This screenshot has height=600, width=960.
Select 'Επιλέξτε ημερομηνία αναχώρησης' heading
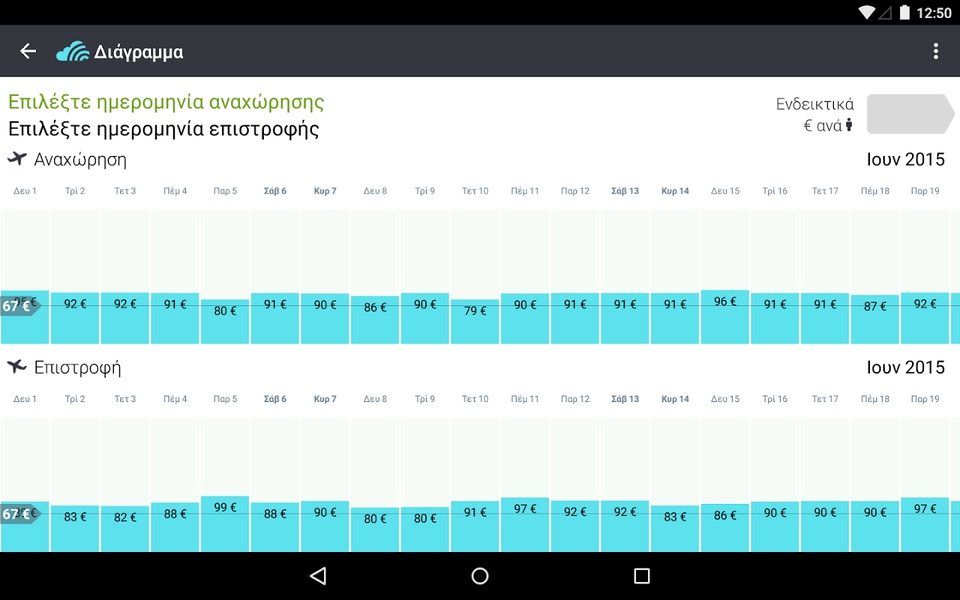tap(166, 102)
